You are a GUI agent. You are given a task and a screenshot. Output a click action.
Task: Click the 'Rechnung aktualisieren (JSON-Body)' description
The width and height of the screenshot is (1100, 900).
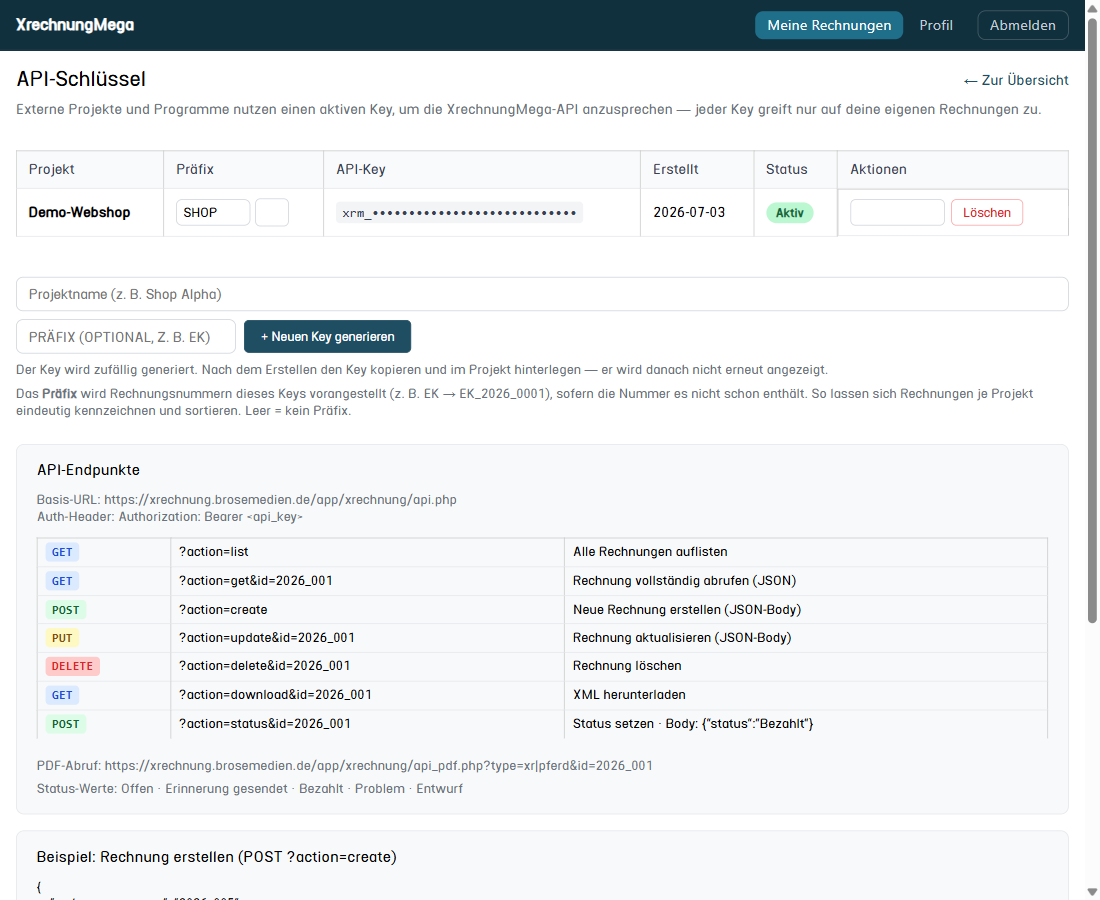pos(682,638)
